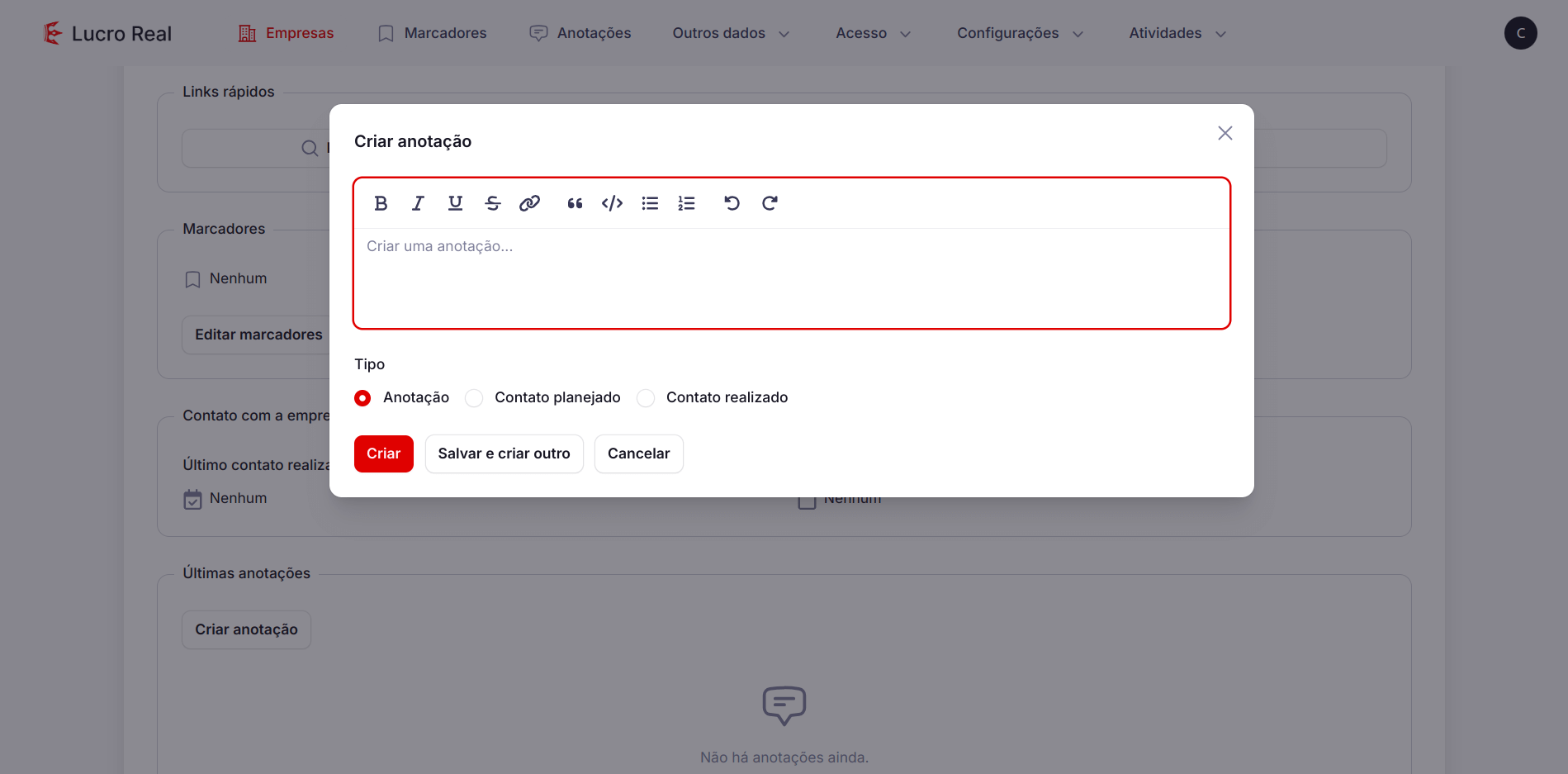The width and height of the screenshot is (1568, 774).
Task: Enable strikethrough text formatting
Action: (x=493, y=203)
